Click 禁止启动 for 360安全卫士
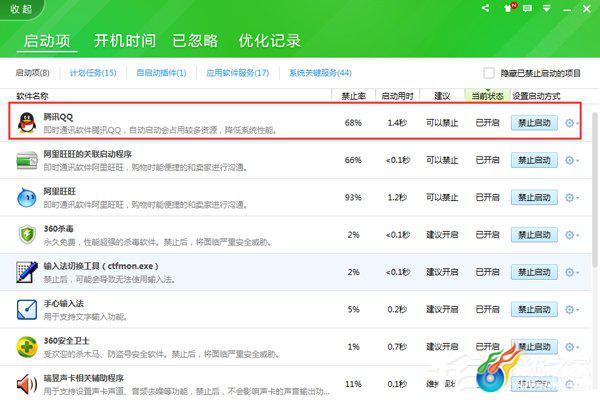 534,347
